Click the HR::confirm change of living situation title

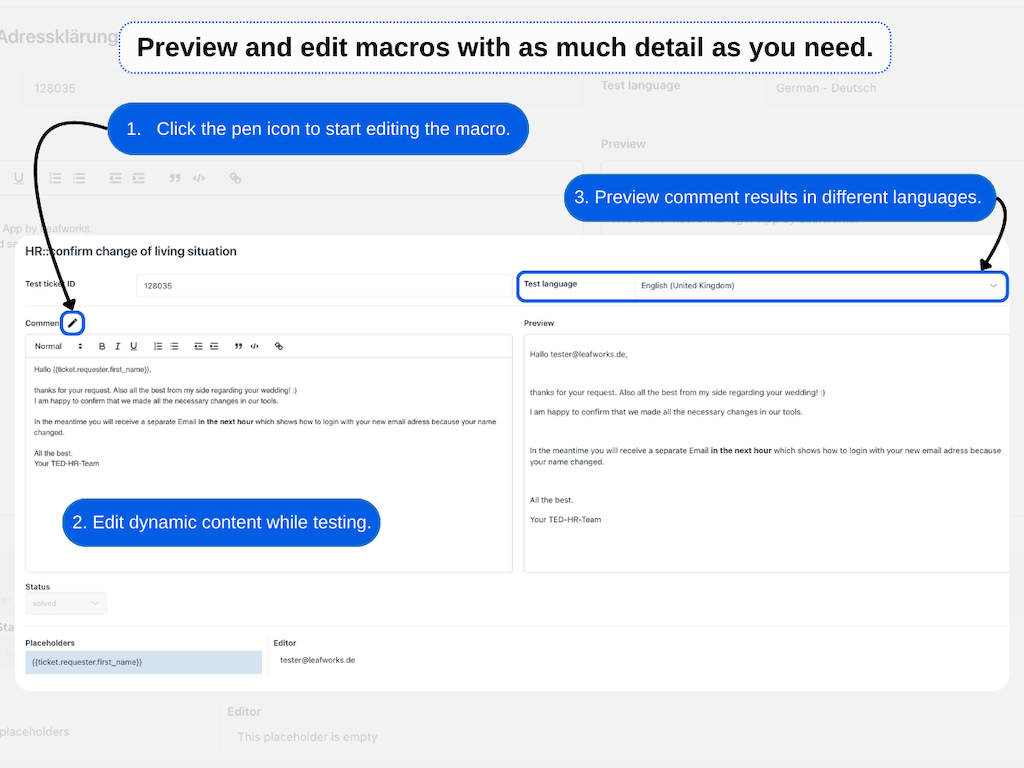[x=131, y=251]
